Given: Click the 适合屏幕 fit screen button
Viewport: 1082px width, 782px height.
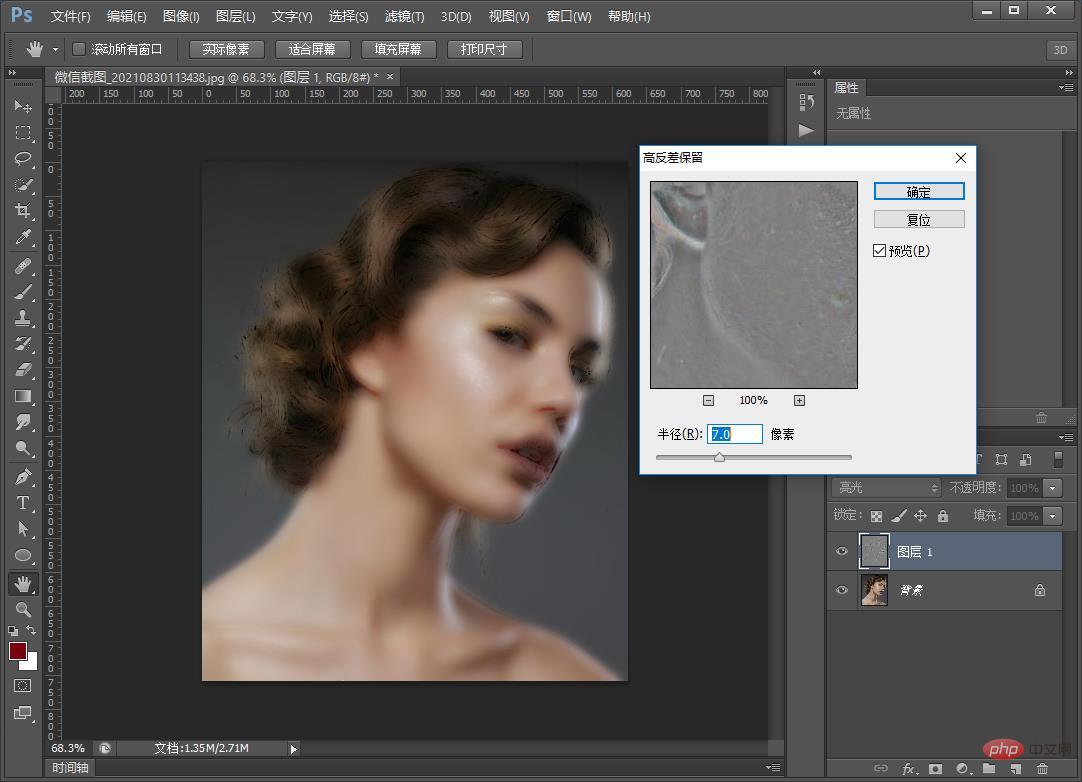Looking at the screenshot, I should coord(312,49).
